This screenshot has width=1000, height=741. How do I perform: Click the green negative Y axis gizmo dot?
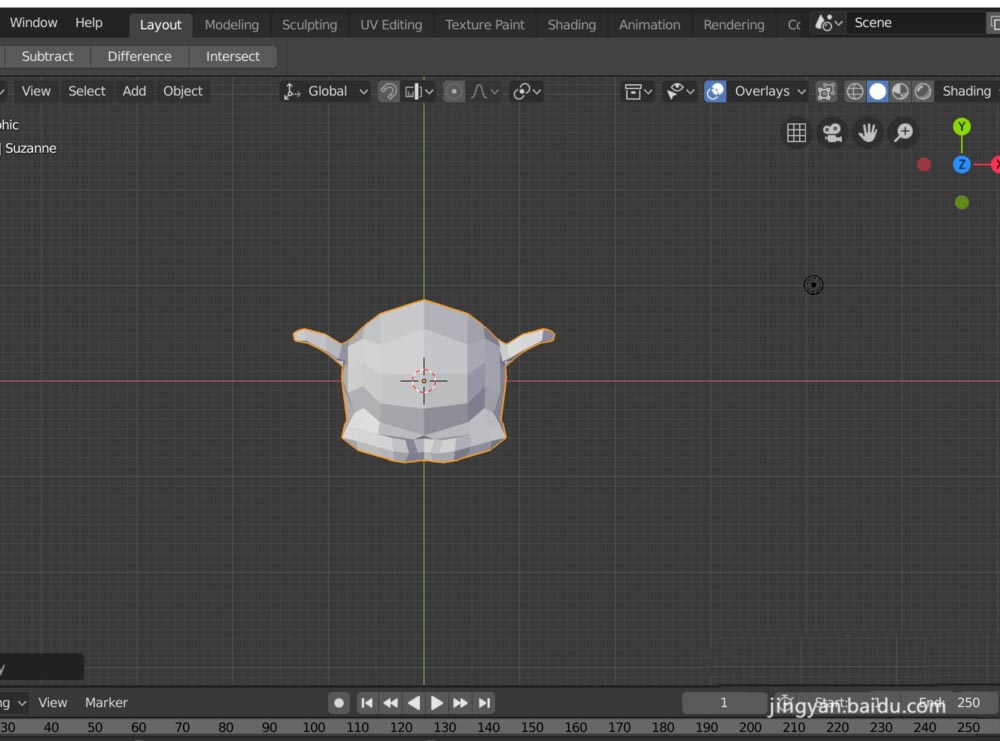(x=962, y=203)
